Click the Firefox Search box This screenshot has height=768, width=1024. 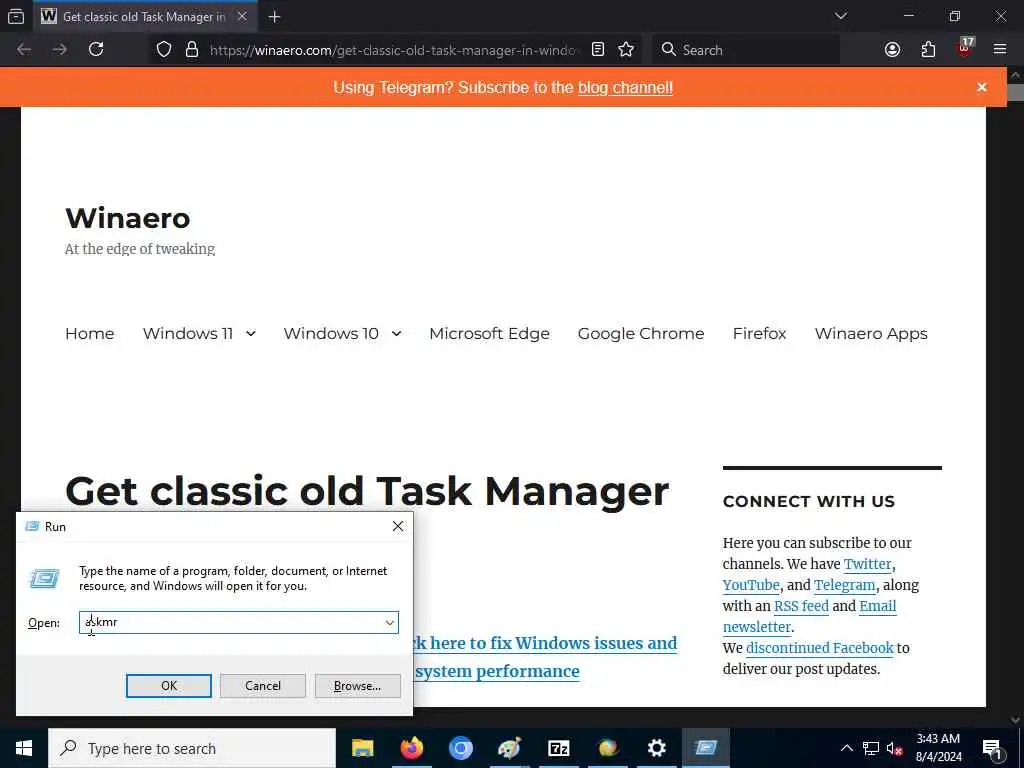[746, 50]
